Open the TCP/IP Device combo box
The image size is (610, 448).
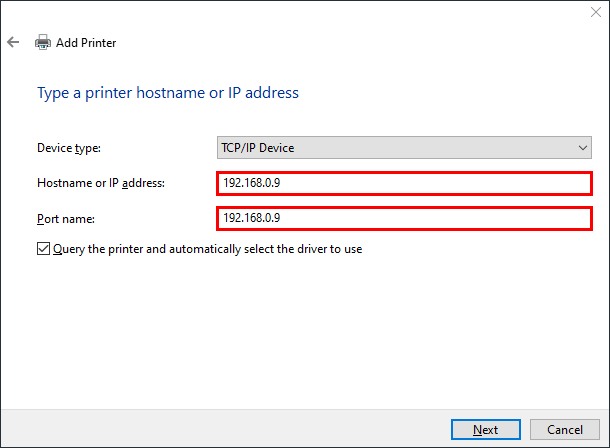404,147
